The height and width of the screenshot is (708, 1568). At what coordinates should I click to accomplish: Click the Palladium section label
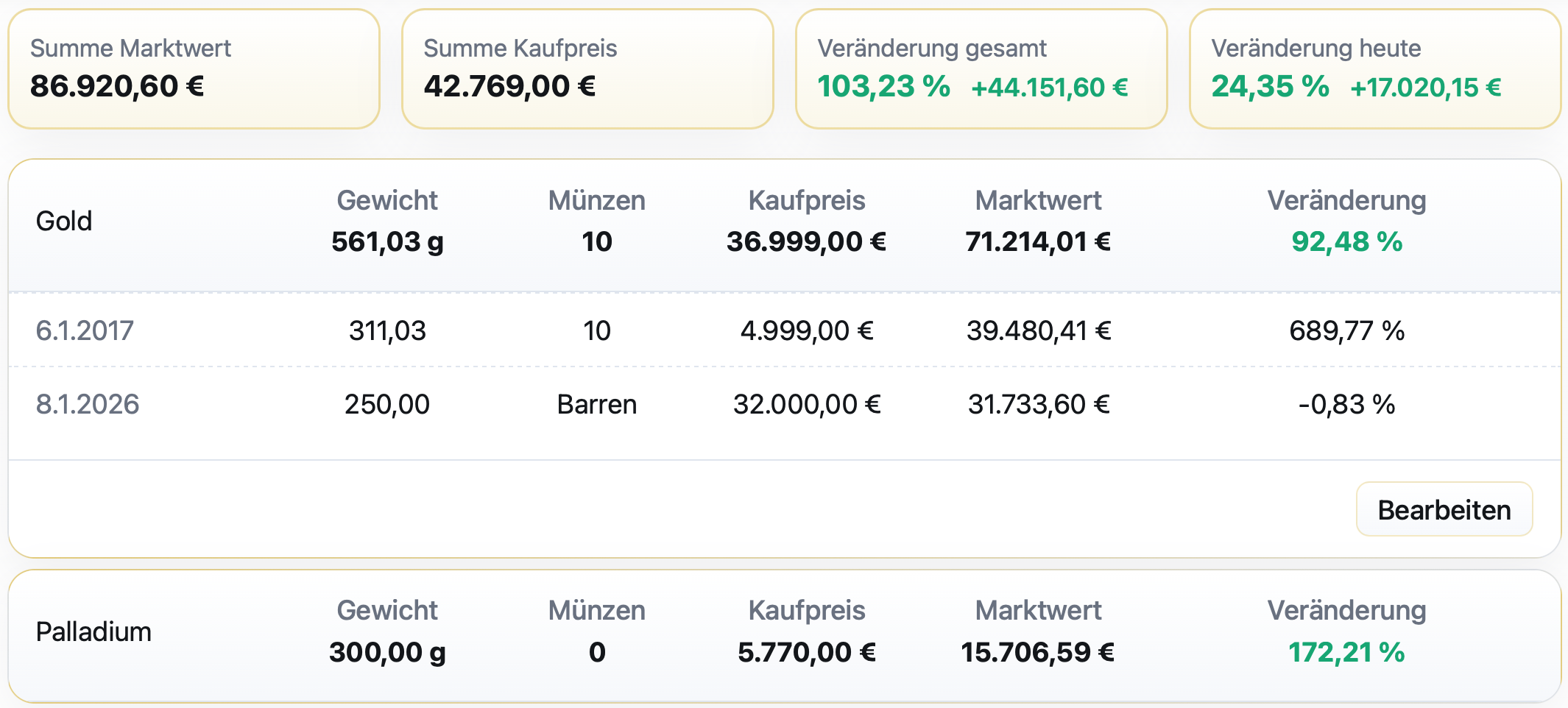[x=93, y=631]
